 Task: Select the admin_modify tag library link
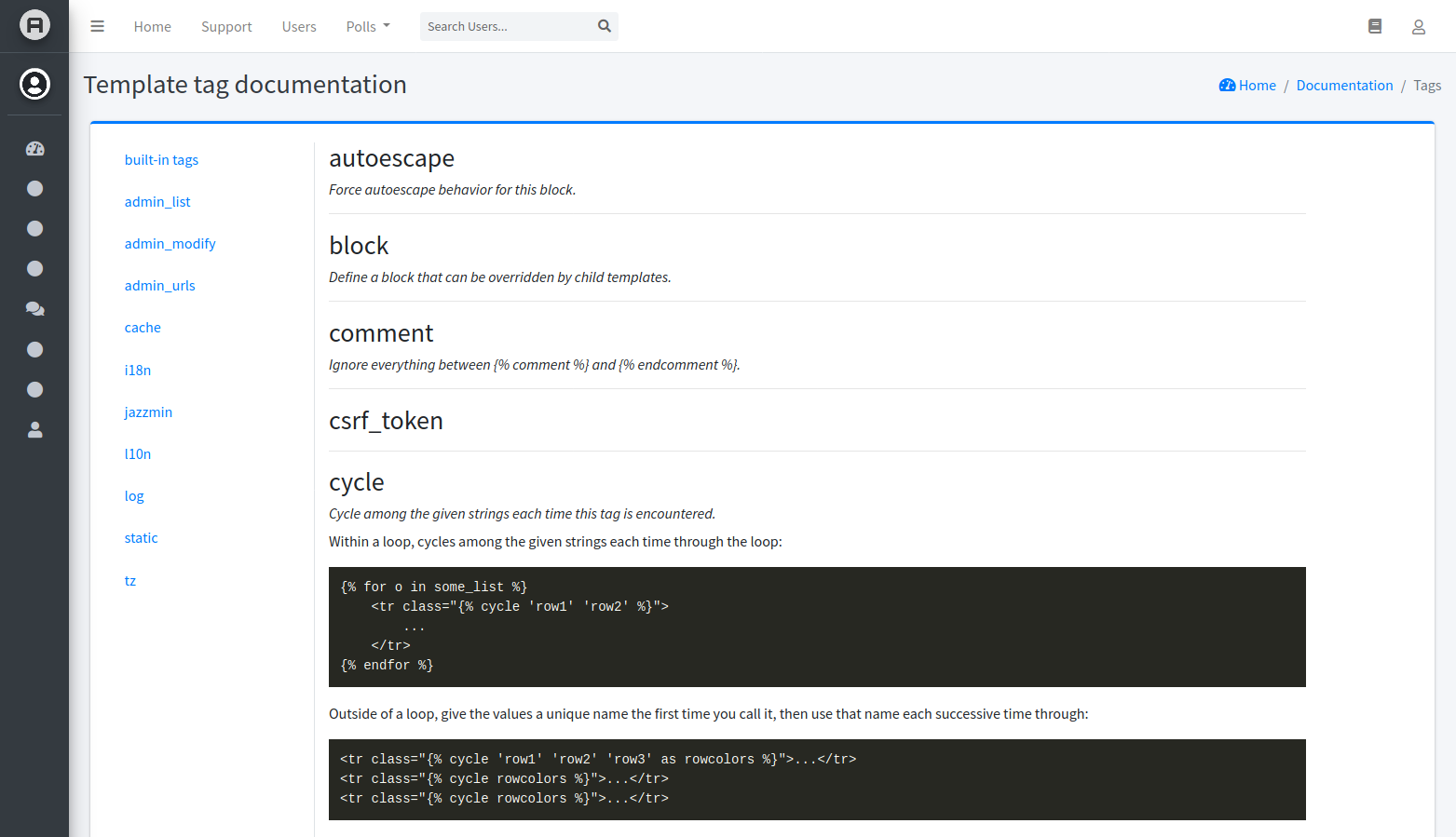click(170, 244)
